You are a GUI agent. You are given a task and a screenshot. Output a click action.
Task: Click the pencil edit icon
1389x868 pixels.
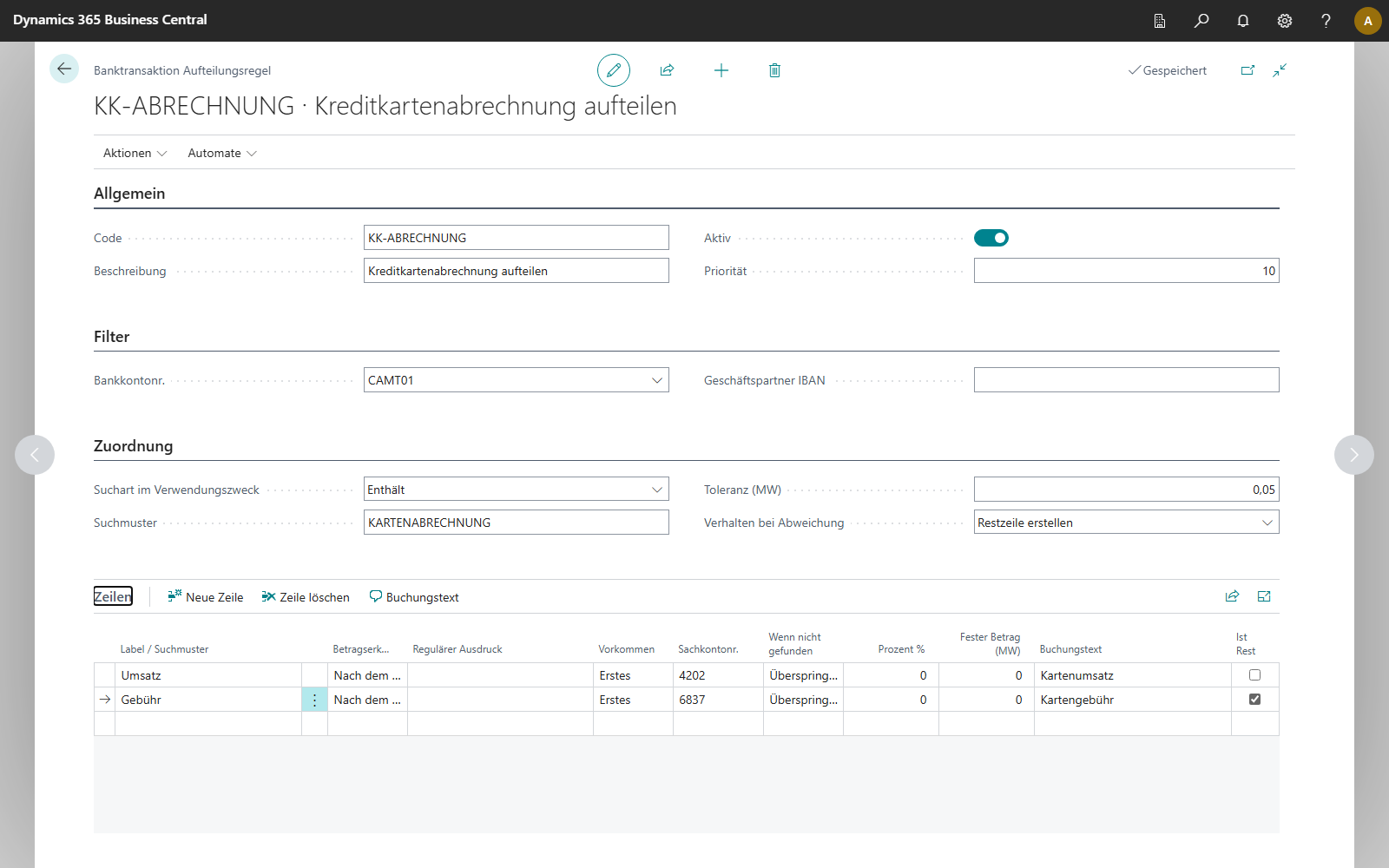click(x=614, y=70)
